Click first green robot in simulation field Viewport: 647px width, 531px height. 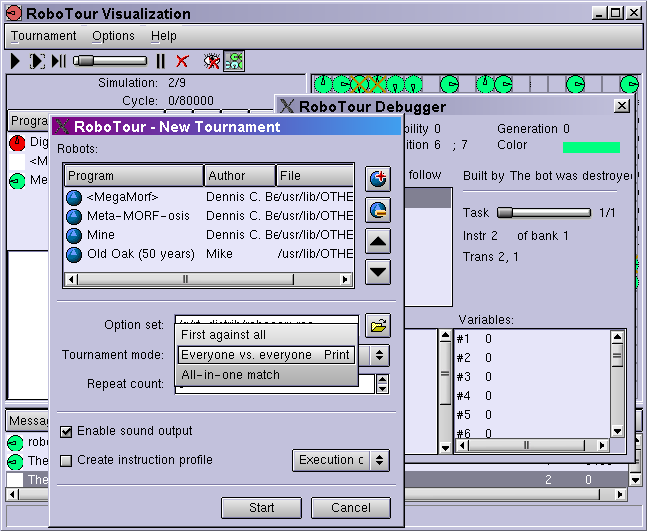pos(323,84)
